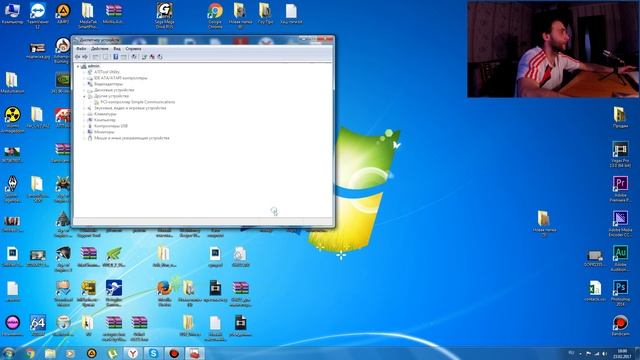Select the blue 64 desktop icon
The image size is (640, 360).
pos(38,325)
